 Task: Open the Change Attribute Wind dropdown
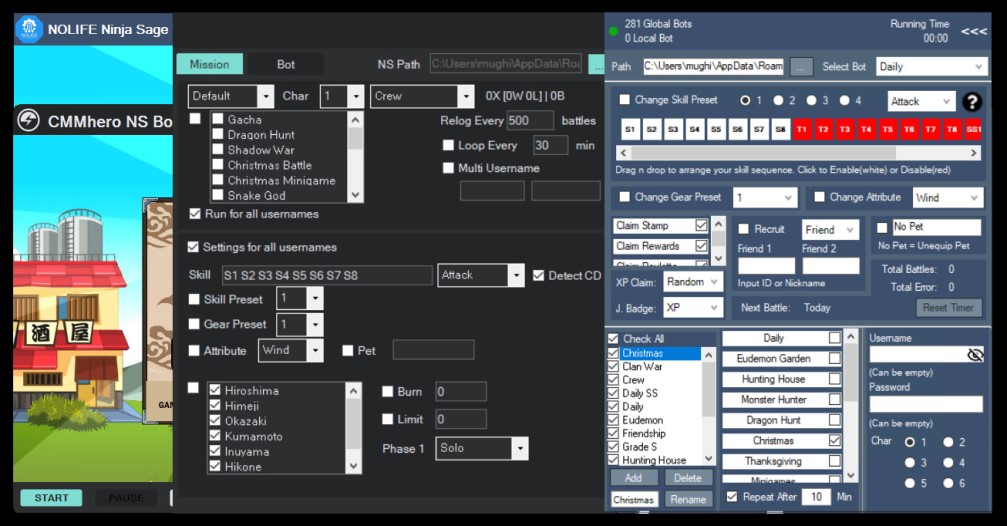tap(948, 198)
